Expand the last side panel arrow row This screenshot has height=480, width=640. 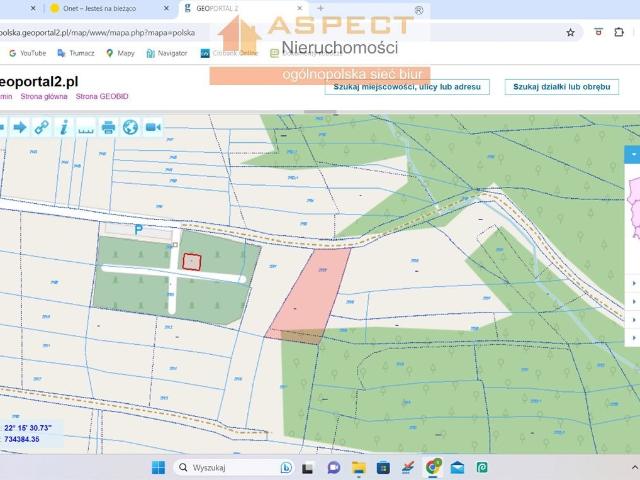point(635,339)
